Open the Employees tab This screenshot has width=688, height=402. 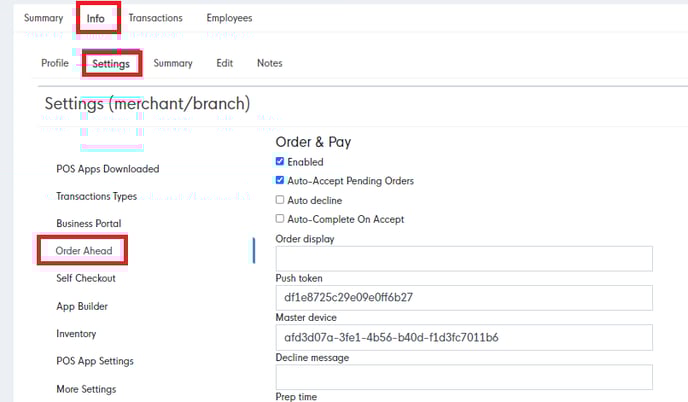pos(229,18)
